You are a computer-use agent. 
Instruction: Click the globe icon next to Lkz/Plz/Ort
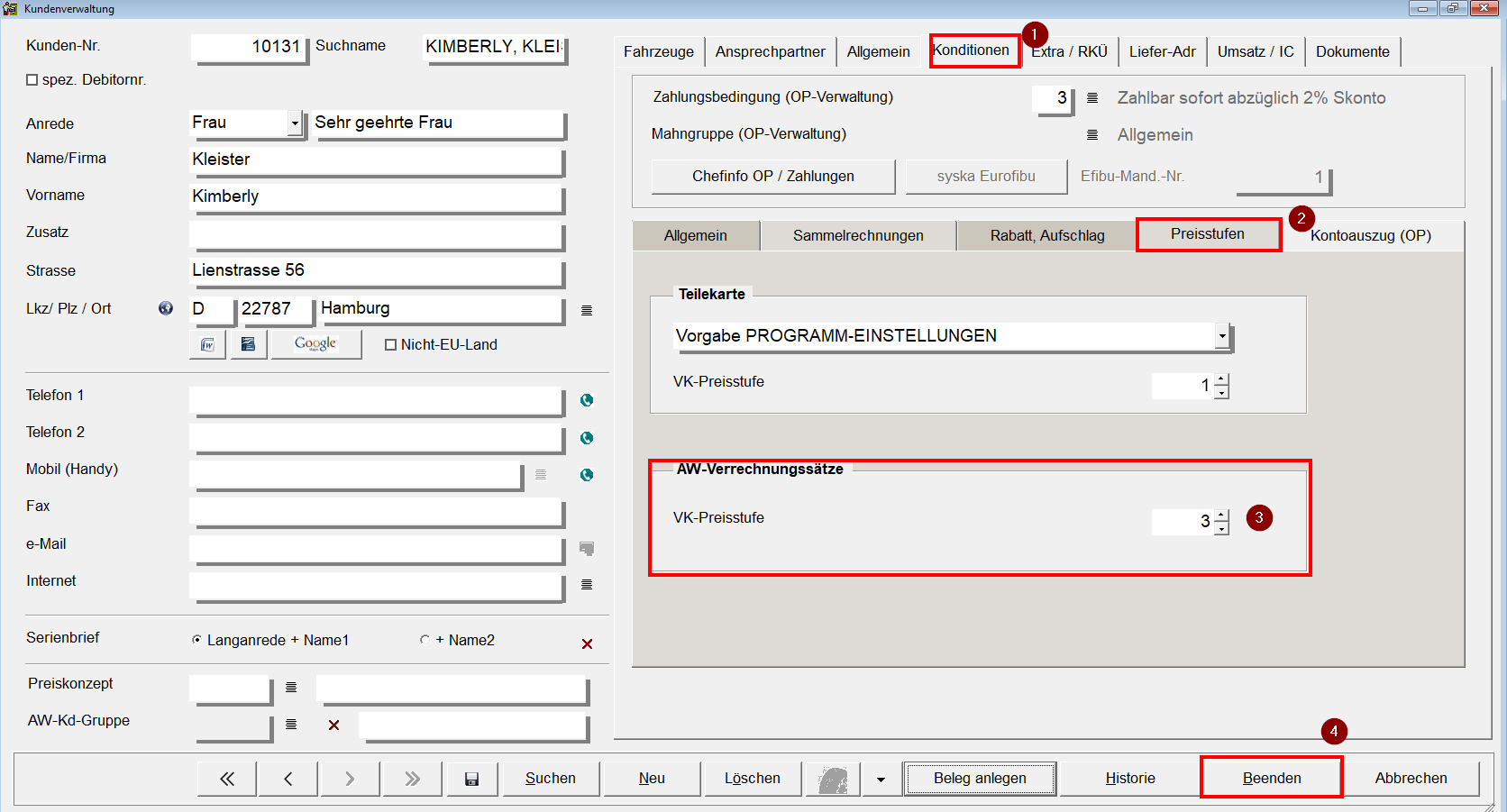[166, 308]
